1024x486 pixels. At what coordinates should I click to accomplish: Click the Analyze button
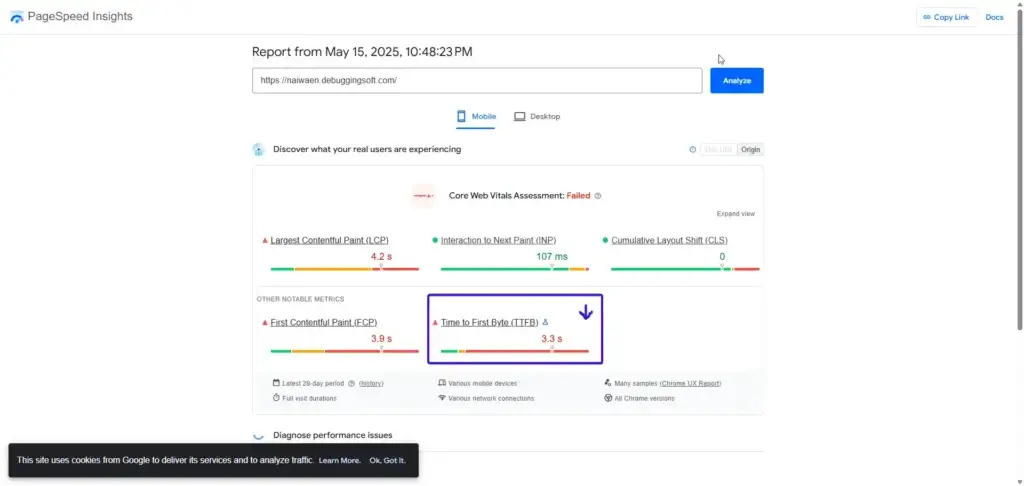737,80
